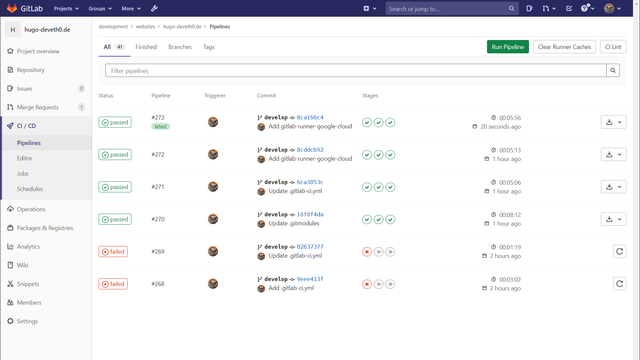640x360 pixels.
Task: Open artifacts download dropdown for pipeline #271
Action: click(x=613, y=187)
